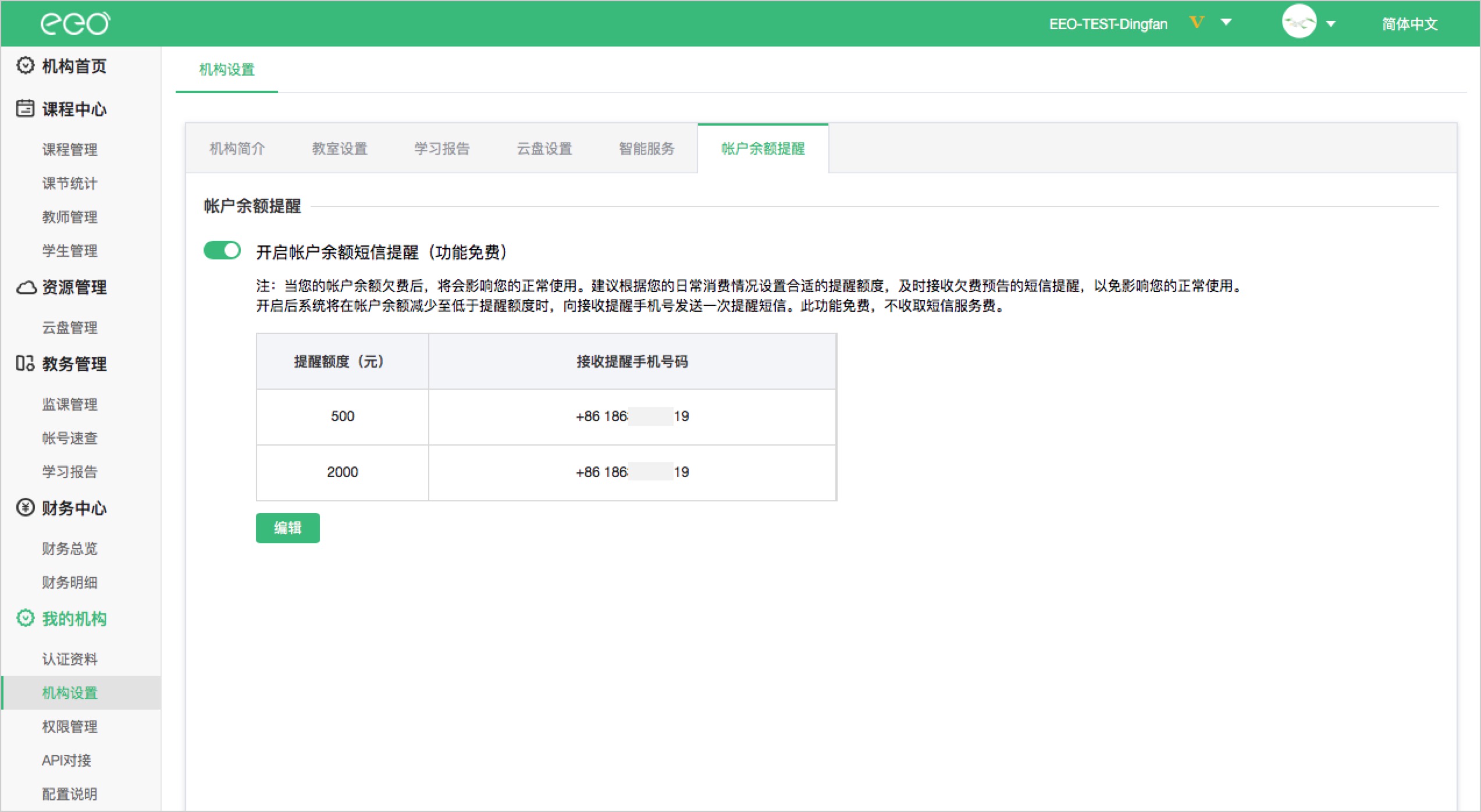Click the 教务管理 section heading

click(74, 364)
